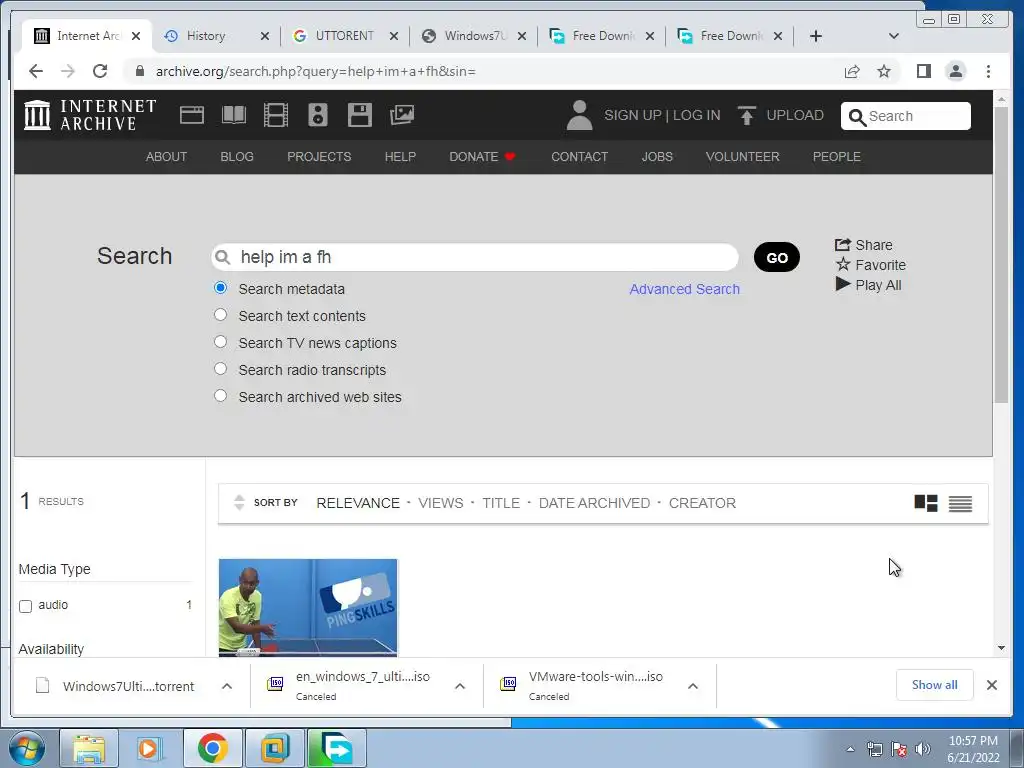Expand VMware-tools-win iso download options
Viewport: 1024px width, 768px height.
pyautogui.click(x=693, y=686)
